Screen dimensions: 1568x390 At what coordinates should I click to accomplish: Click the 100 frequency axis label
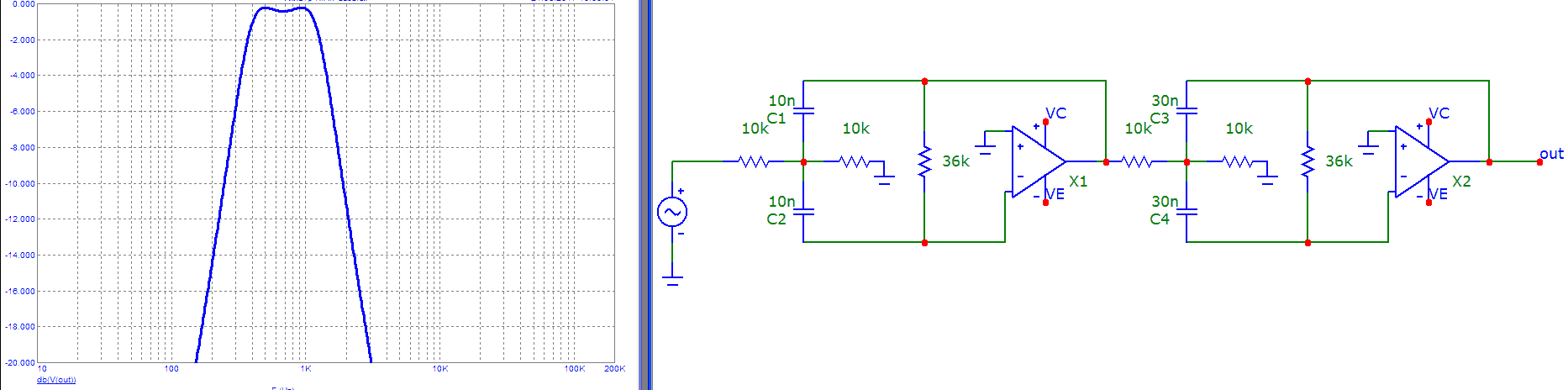pyautogui.click(x=171, y=368)
